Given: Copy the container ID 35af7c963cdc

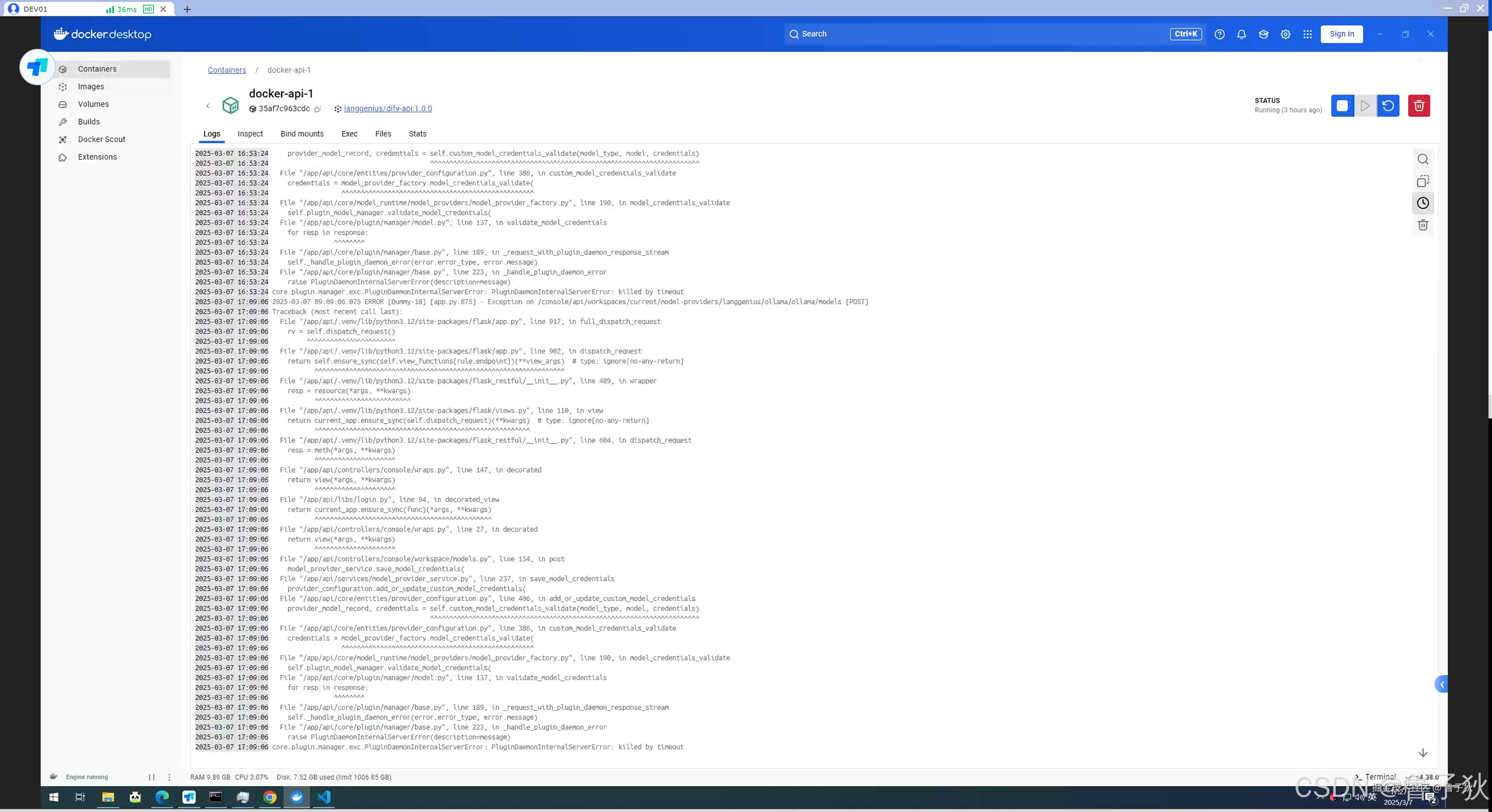Looking at the screenshot, I should coord(317,109).
